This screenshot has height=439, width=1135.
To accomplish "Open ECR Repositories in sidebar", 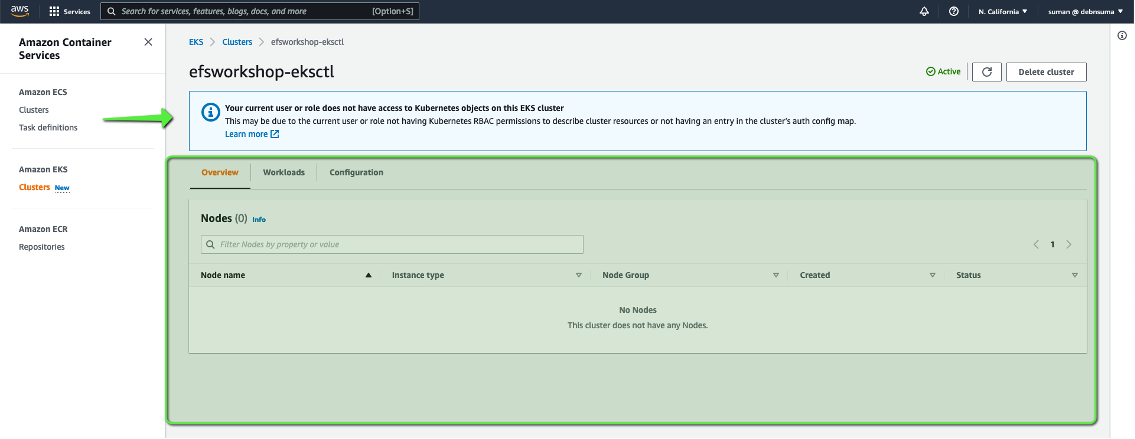I will (x=42, y=247).
